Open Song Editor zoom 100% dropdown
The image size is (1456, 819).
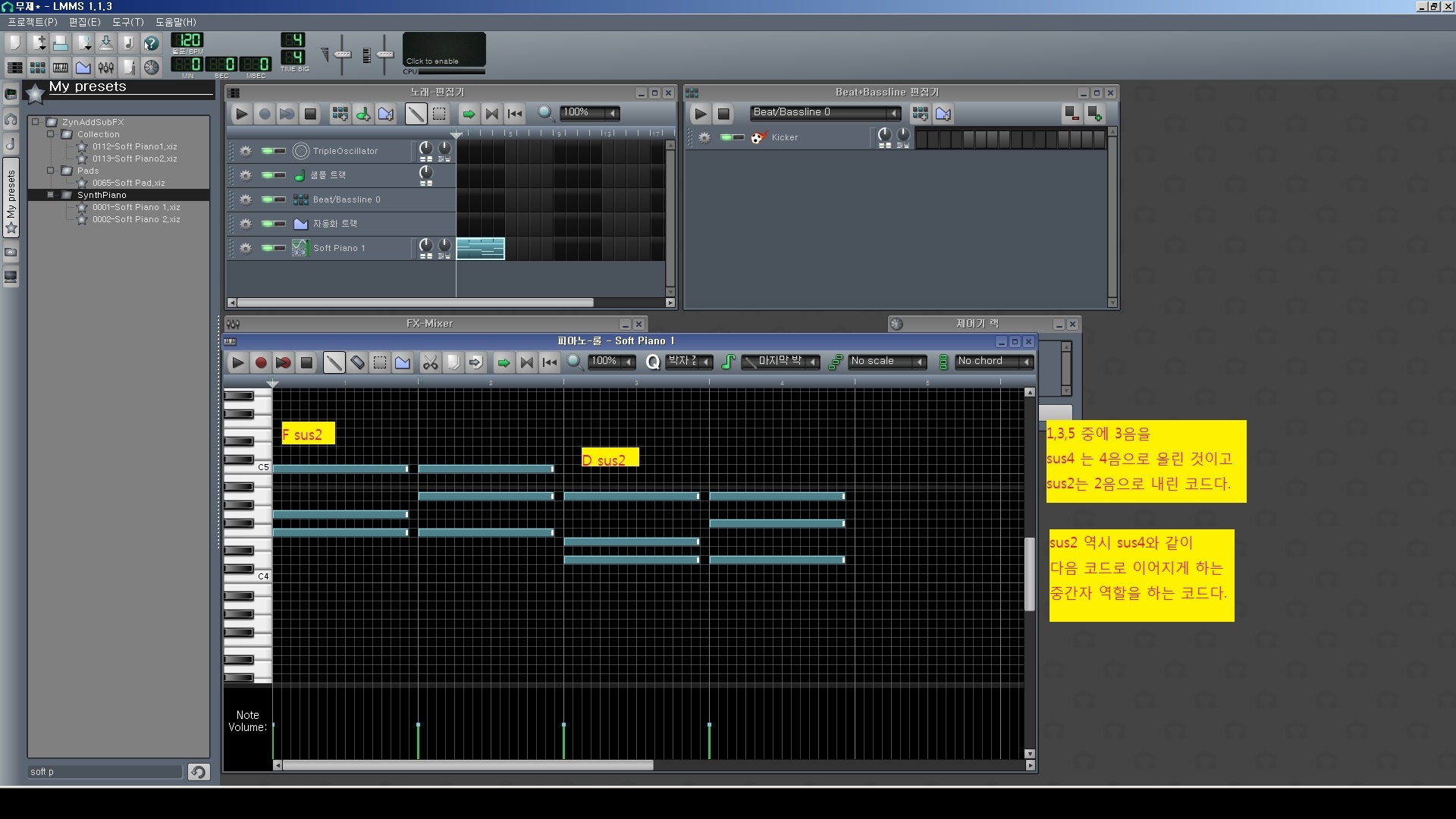click(590, 113)
